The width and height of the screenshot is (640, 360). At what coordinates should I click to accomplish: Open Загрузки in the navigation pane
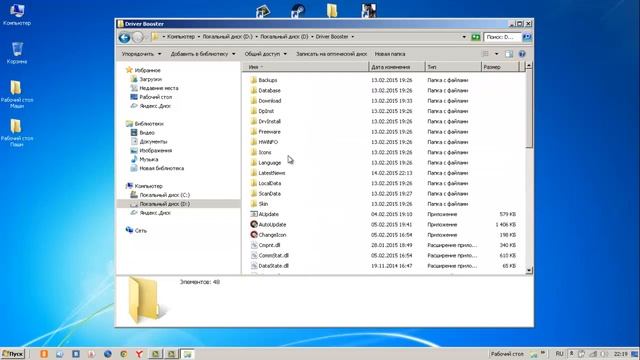pos(151,79)
